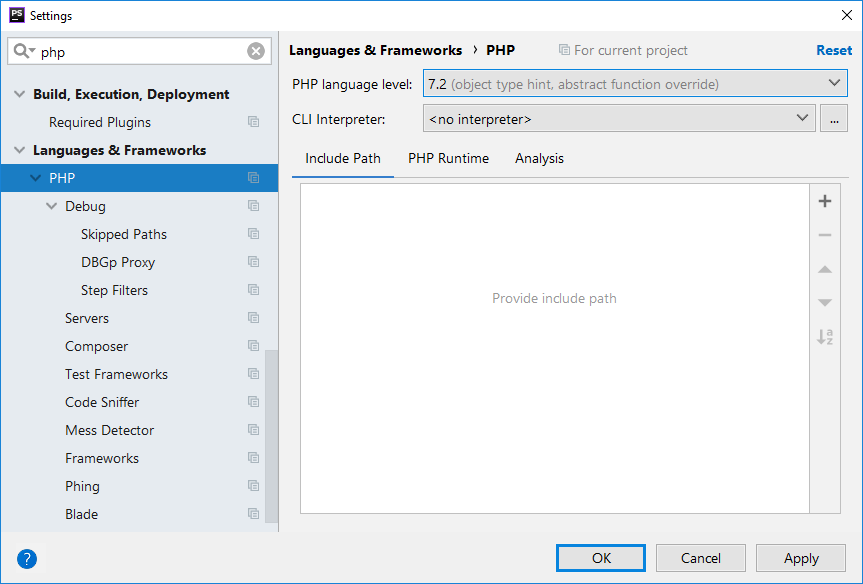This screenshot has height=584, width=863.
Task: Open the CLI Interpreter dropdown
Action: (x=619, y=119)
